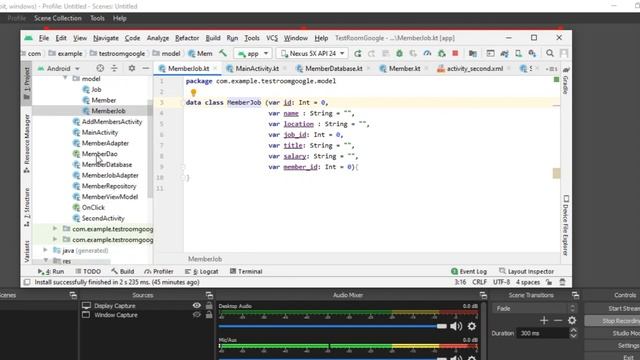Click the green Debug app bug icon
Screen dimensions: 640x360
click(x=399, y=53)
